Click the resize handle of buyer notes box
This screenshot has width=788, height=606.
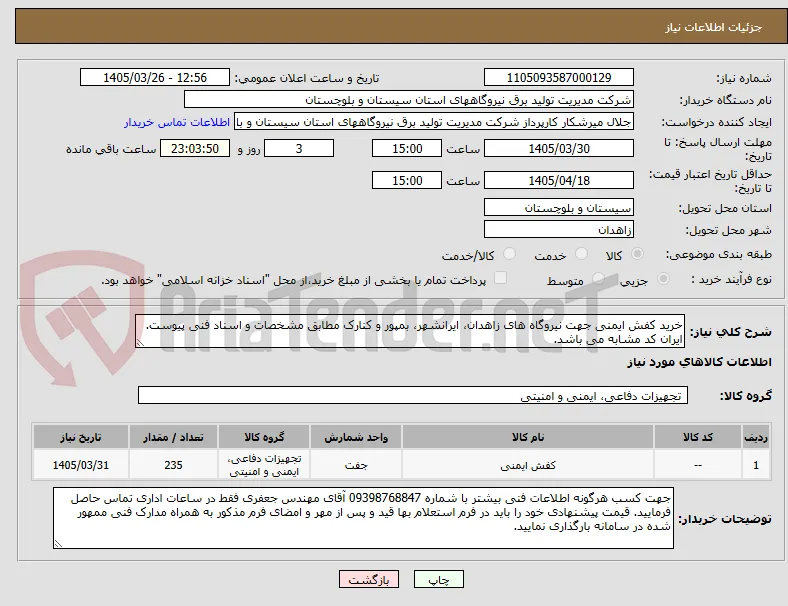point(58,543)
